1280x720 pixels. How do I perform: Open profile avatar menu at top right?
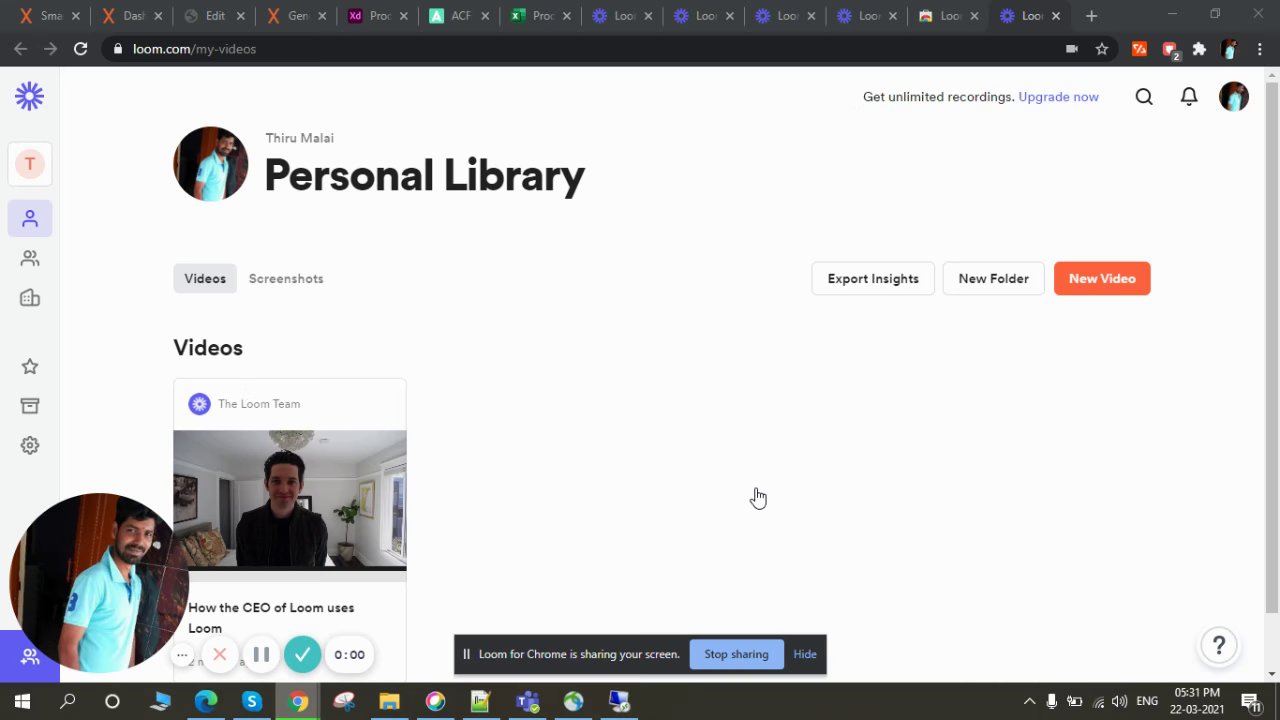pyautogui.click(x=1234, y=96)
